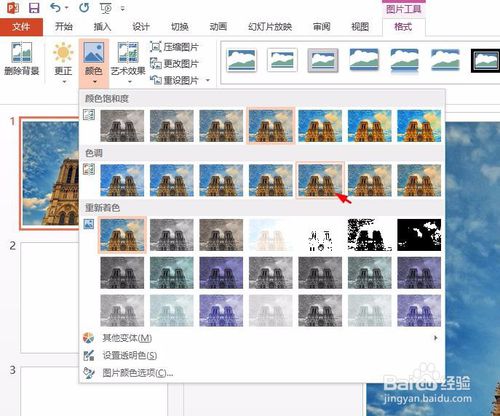Choose the first 颜色饱和度 swatch, grayscale saturation
The image size is (500, 416).
(x=122, y=126)
